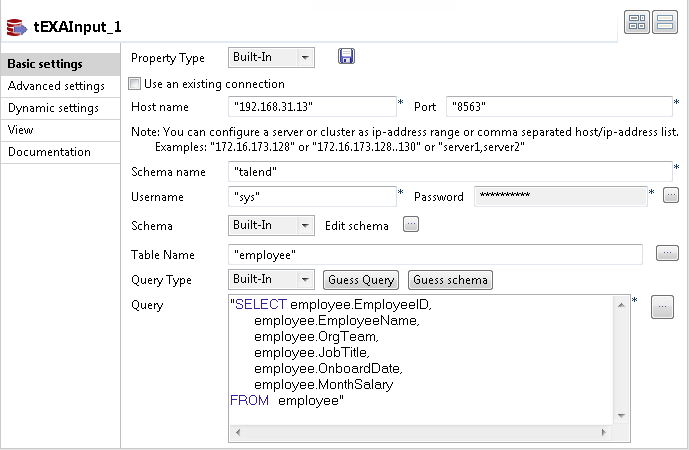Open the Advanced settings tab
Viewport: 689px width, 450px height.
pos(56,86)
